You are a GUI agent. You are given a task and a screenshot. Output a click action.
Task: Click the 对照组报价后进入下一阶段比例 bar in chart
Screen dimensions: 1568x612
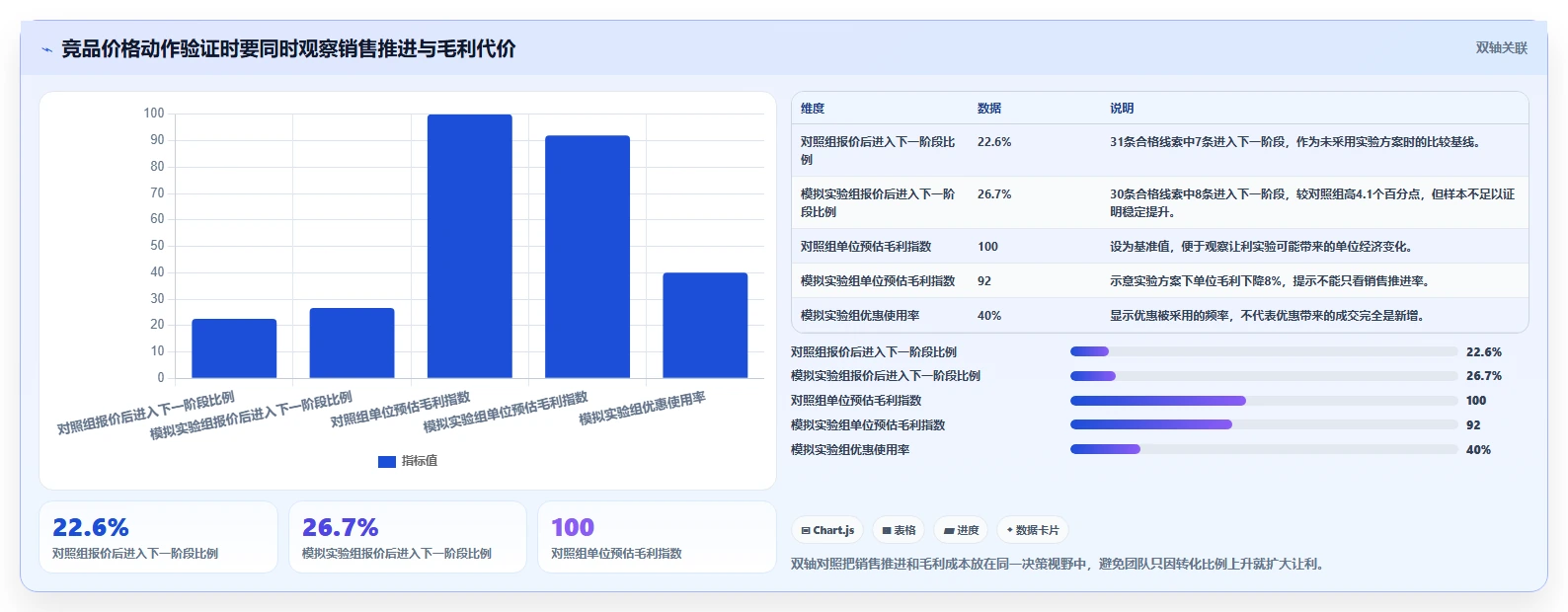pyautogui.click(x=234, y=348)
